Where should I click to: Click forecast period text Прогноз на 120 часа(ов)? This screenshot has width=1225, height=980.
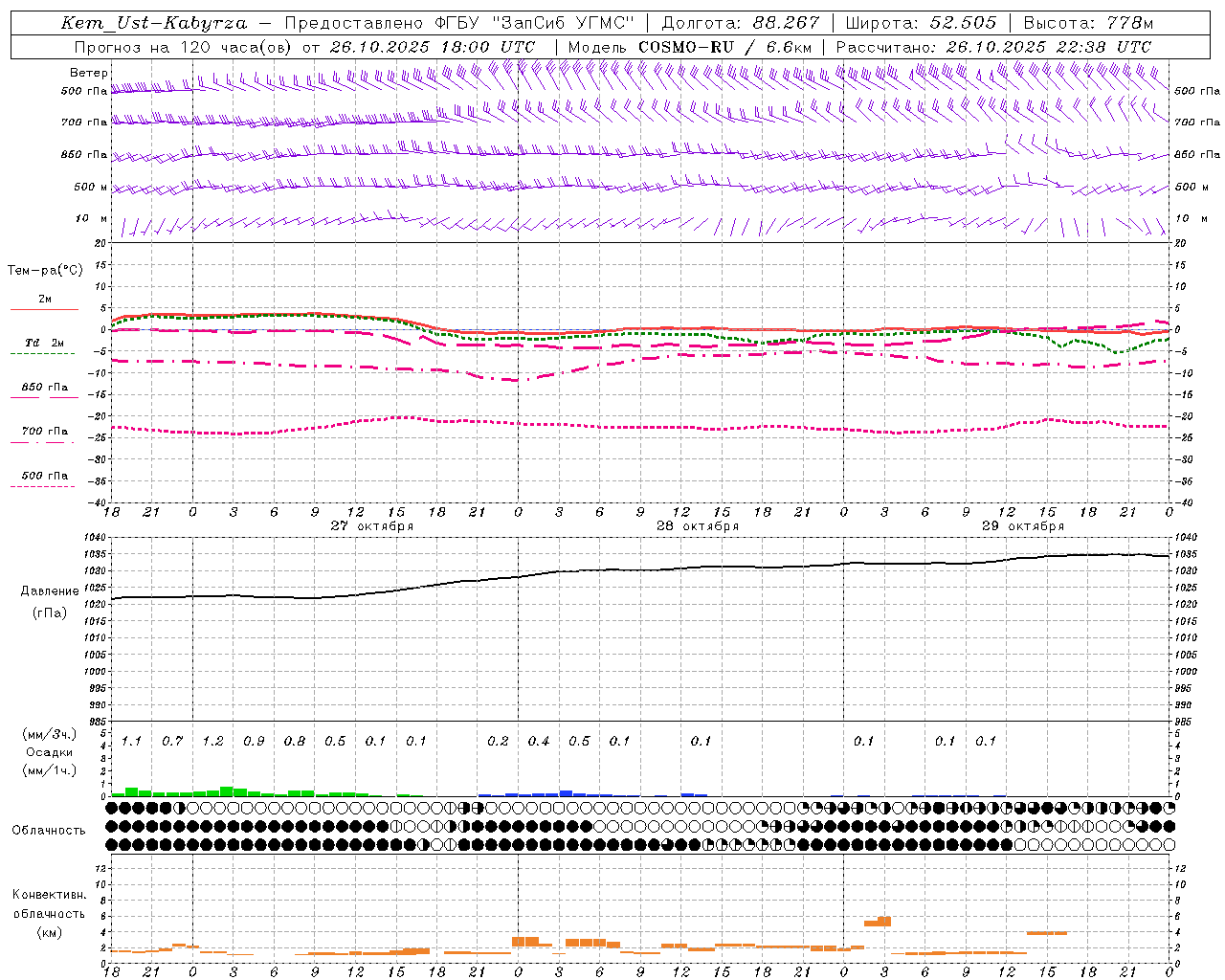(x=184, y=47)
